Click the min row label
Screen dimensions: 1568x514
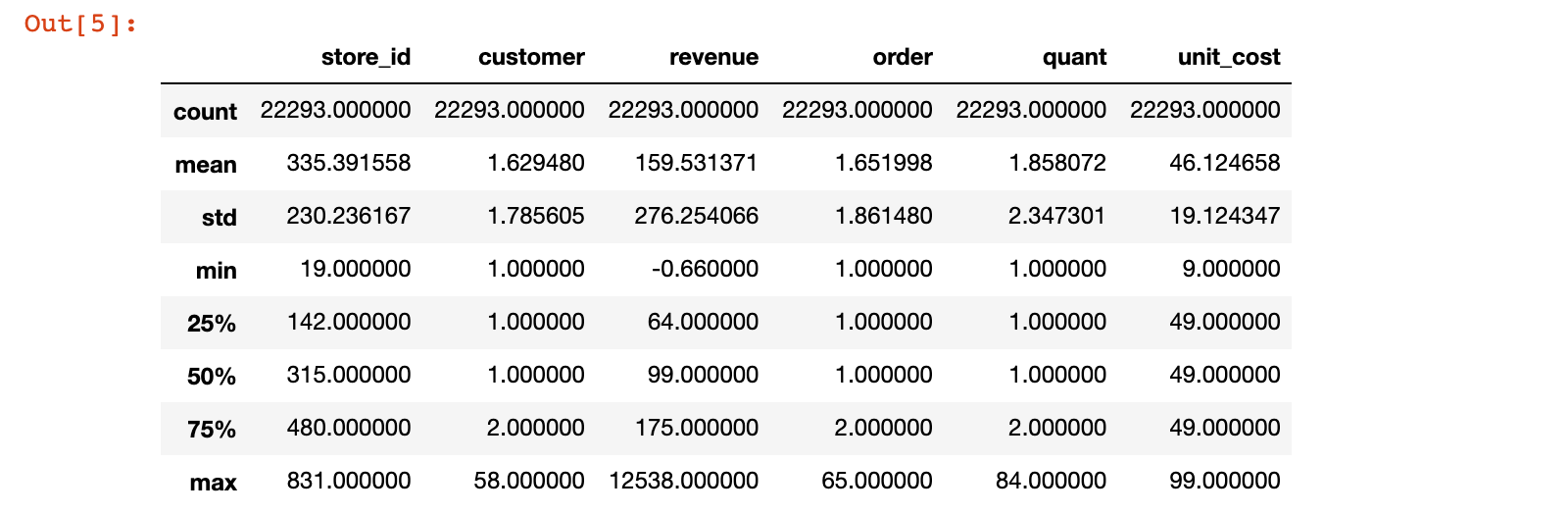tap(217, 271)
